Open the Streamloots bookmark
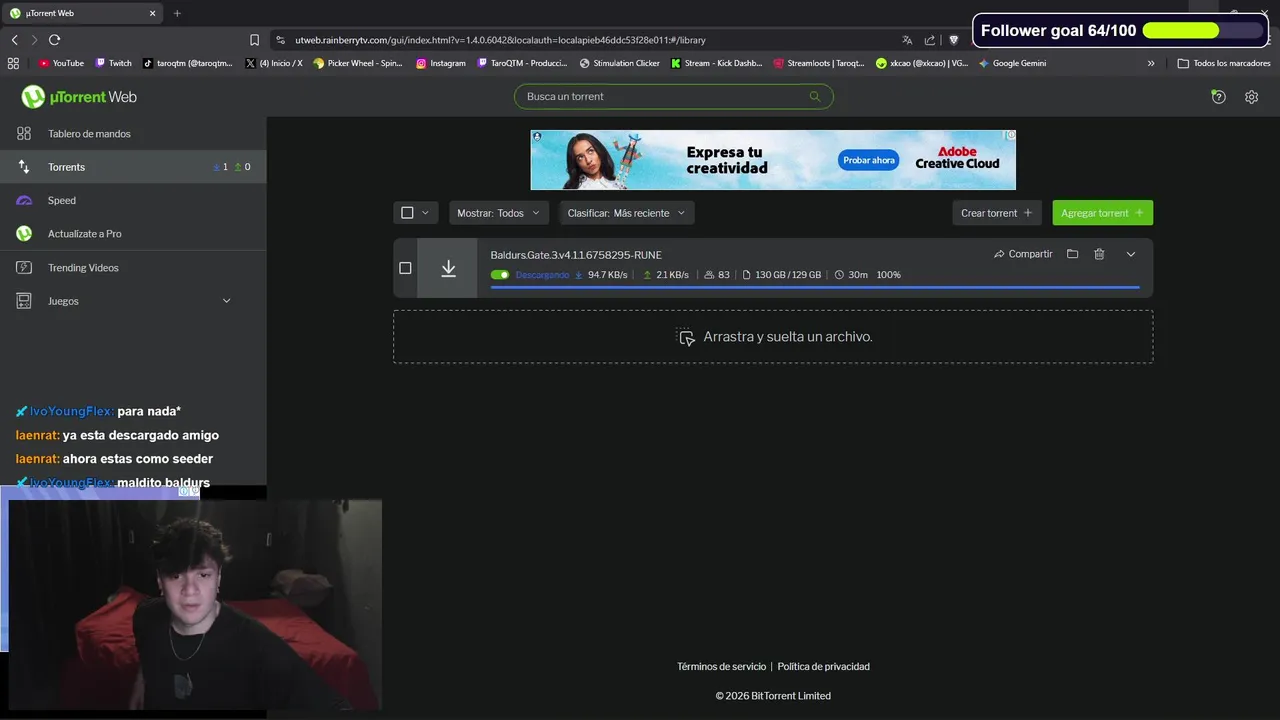The height and width of the screenshot is (720, 1280). pos(819,63)
